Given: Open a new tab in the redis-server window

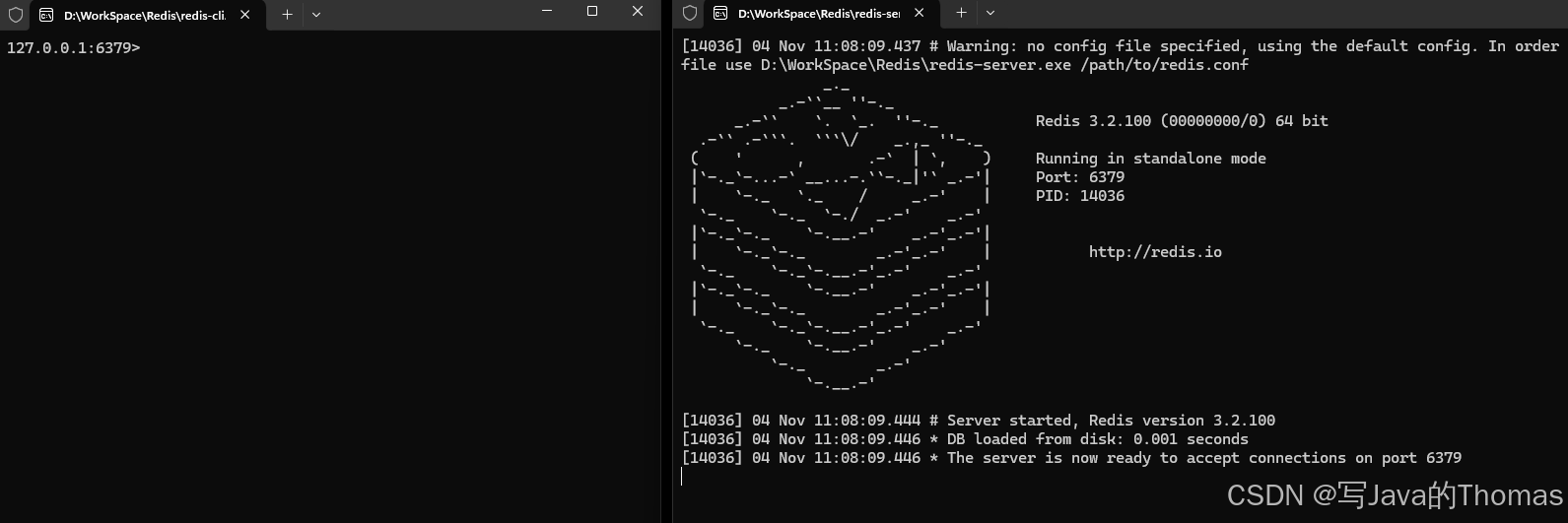Looking at the screenshot, I should [x=961, y=13].
